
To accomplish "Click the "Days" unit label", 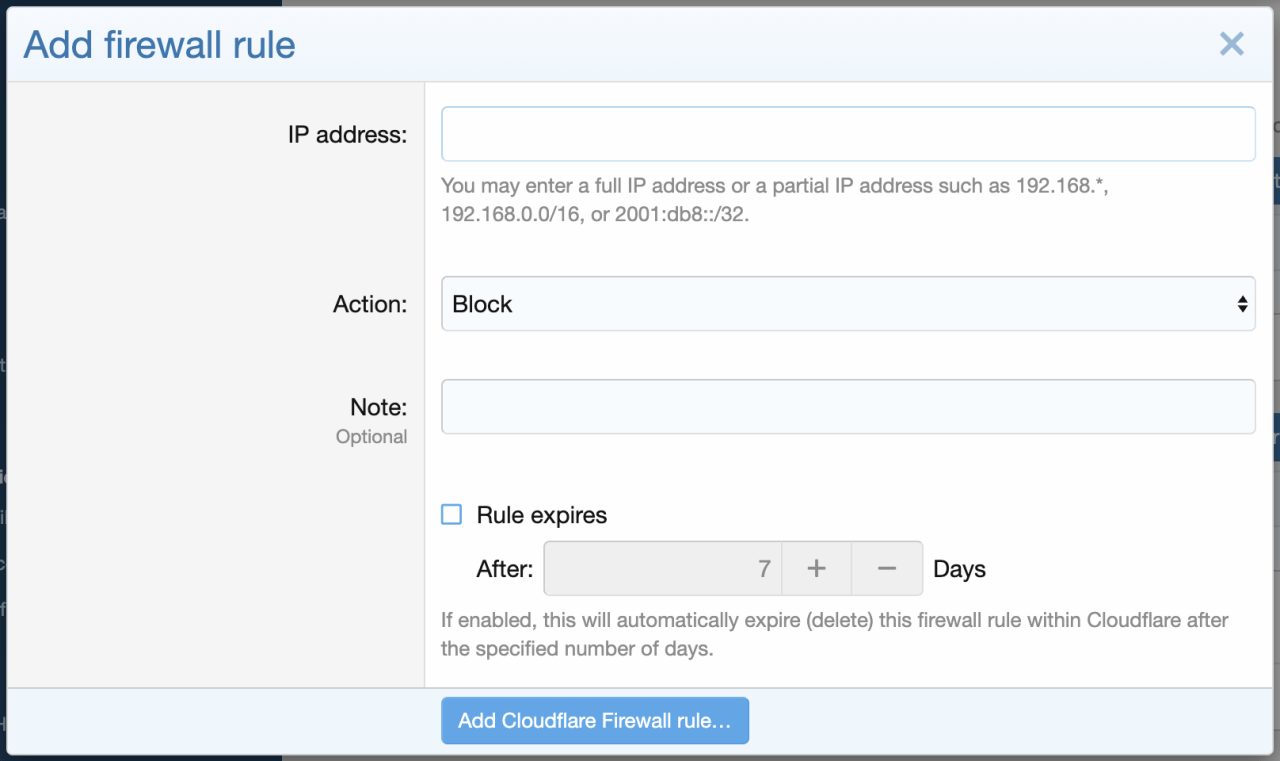I will [x=959, y=570].
